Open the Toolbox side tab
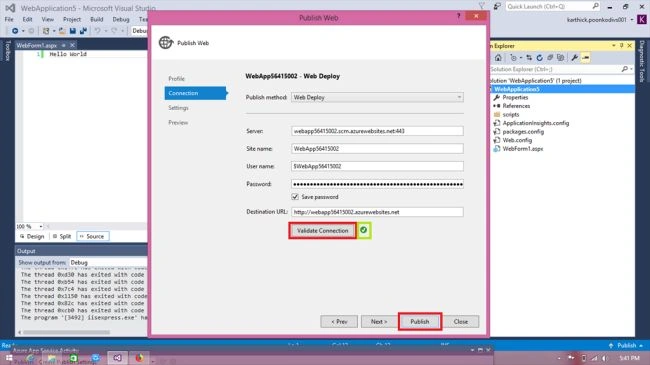Screen dimensions: 650x365 coord(7,51)
